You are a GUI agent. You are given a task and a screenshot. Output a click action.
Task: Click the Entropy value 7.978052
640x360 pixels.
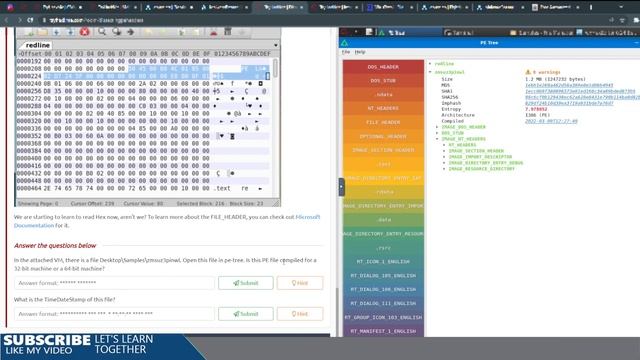click(536, 109)
